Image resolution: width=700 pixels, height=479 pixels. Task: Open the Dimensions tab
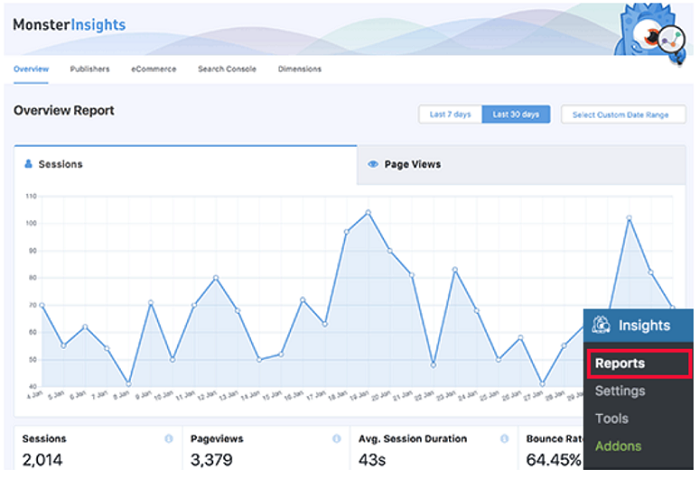[x=300, y=69]
